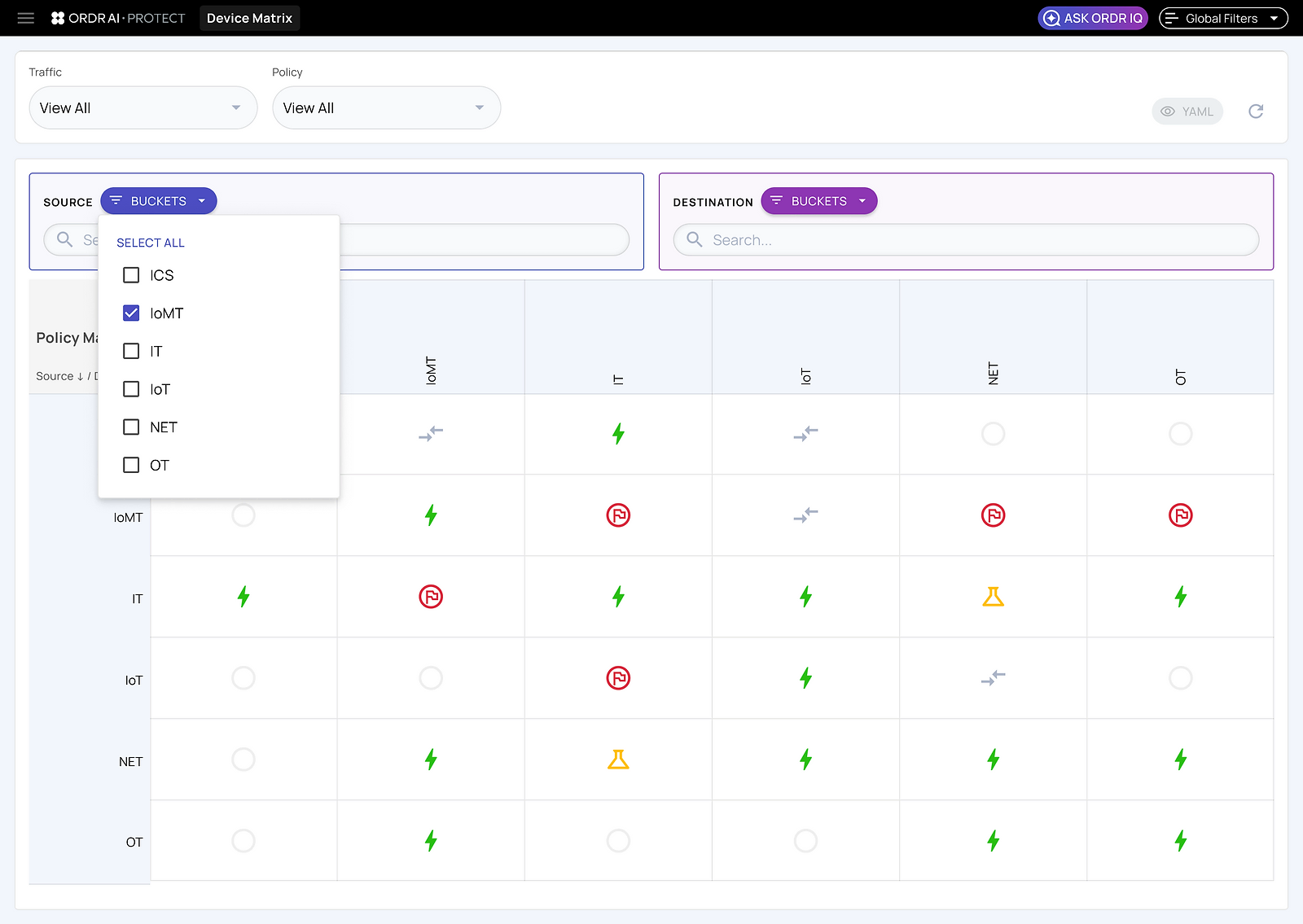Open lightning cell IT row, OT column
The width and height of the screenshot is (1303, 924).
(1180, 597)
